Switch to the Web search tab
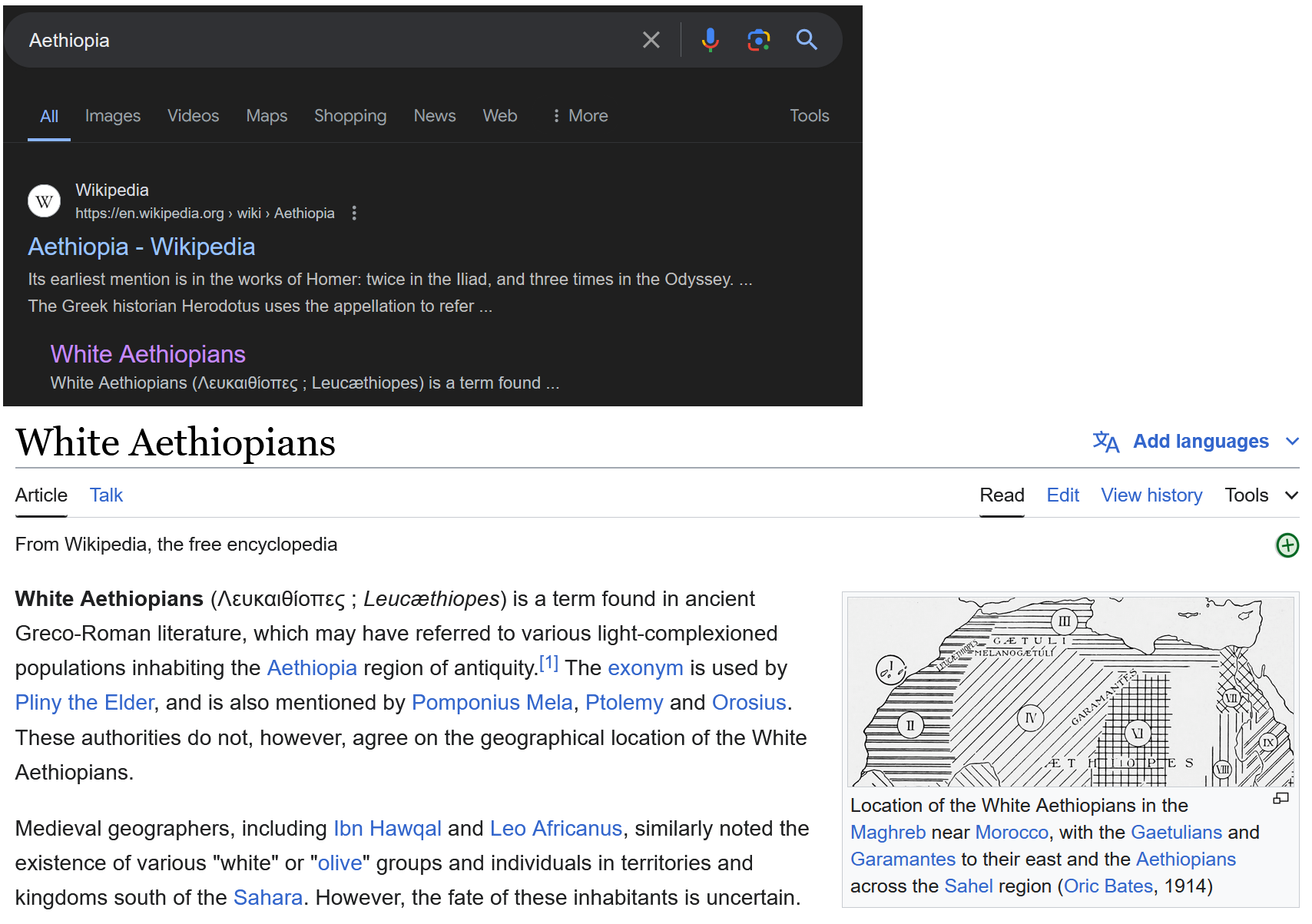This screenshot has width=1312, height=924. tap(500, 116)
